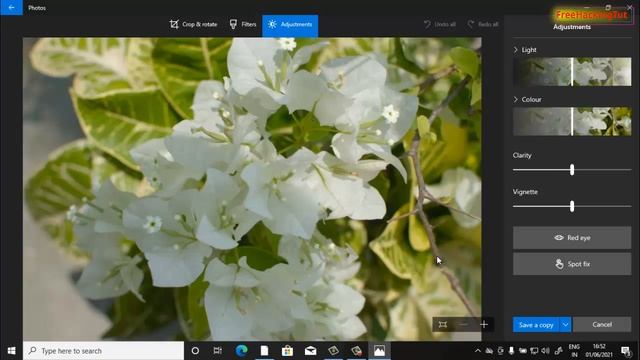
Task: Open the clock showing 01/06/2021
Action: [x=599, y=351]
